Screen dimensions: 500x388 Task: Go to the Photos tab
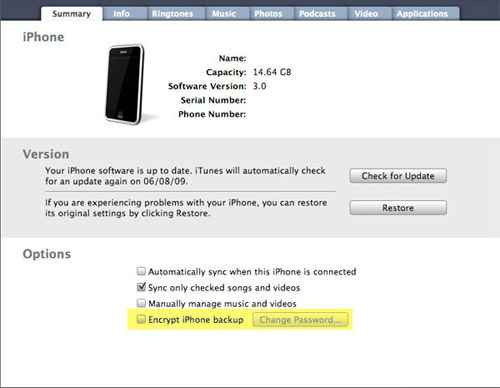268,14
